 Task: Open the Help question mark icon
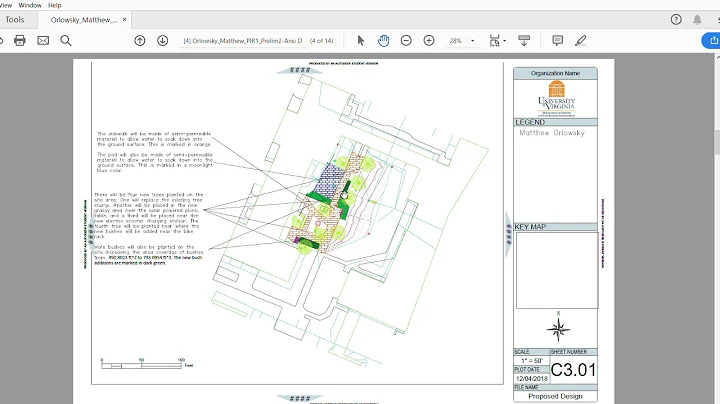tap(676, 19)
